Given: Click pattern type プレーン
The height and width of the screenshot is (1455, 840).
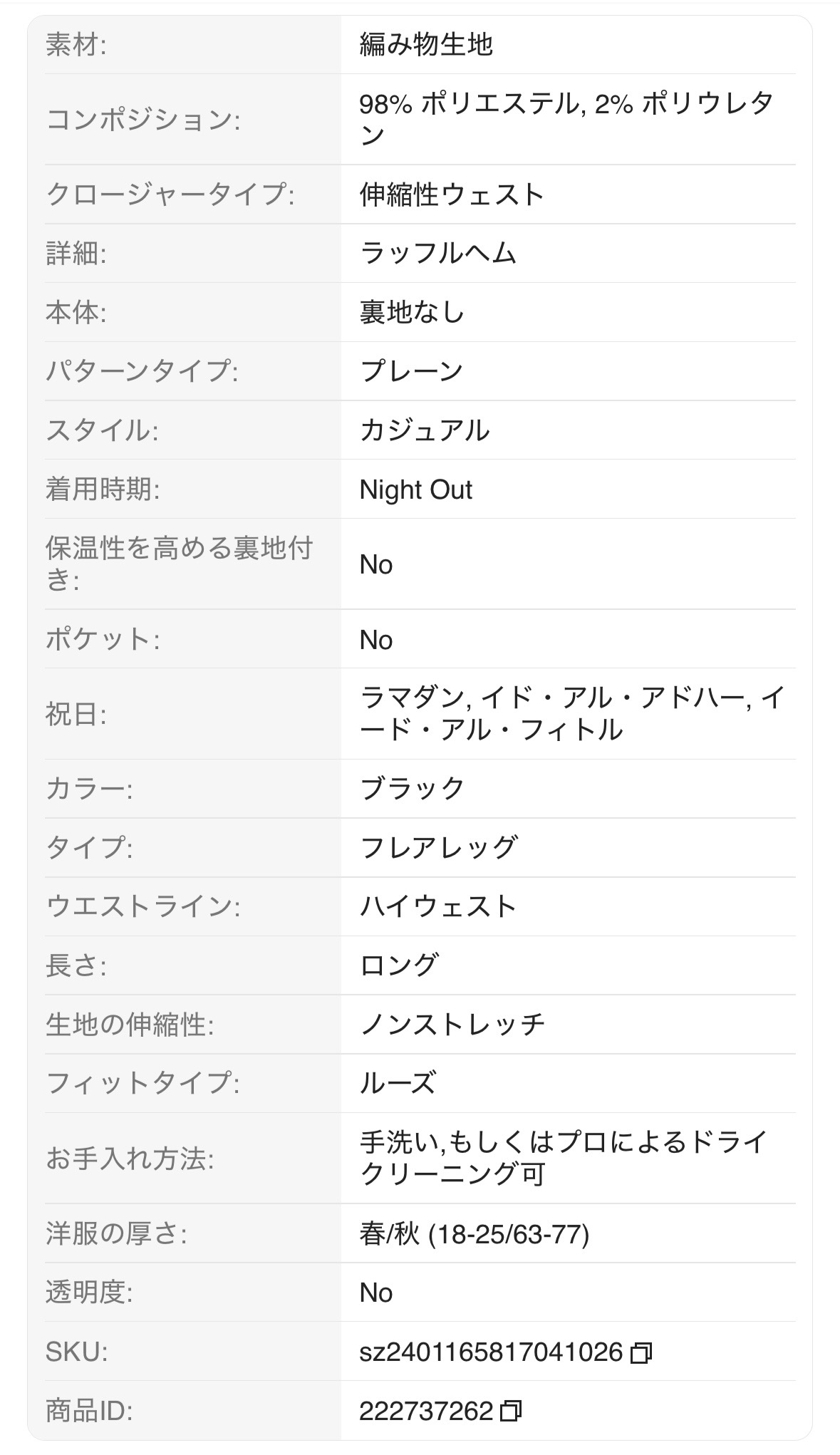Looking at the screenshot, I should 412,371.
